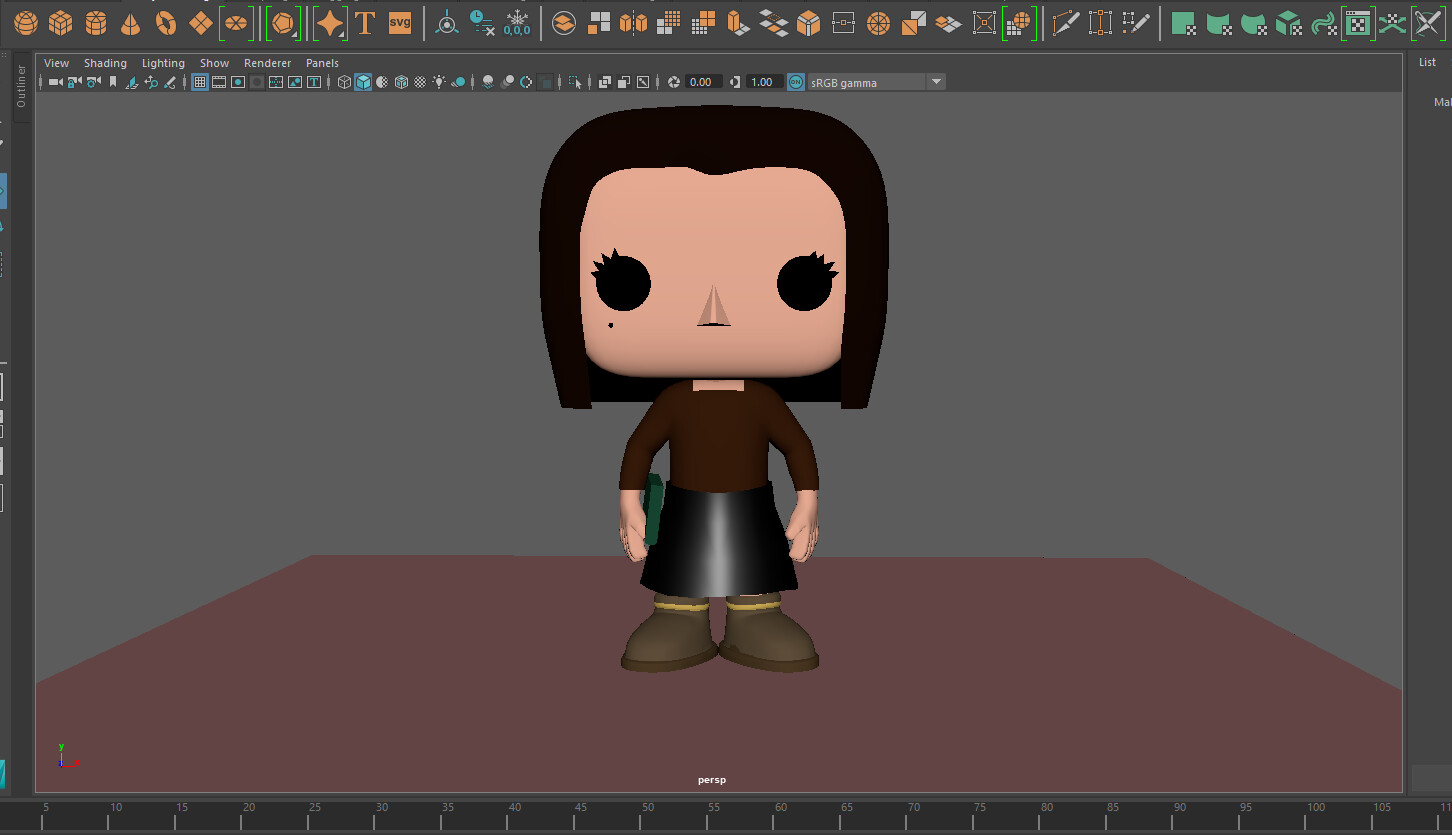1452x835 pixels.
Task: Enable use all lights in viewport
Action: pos(439,82)
